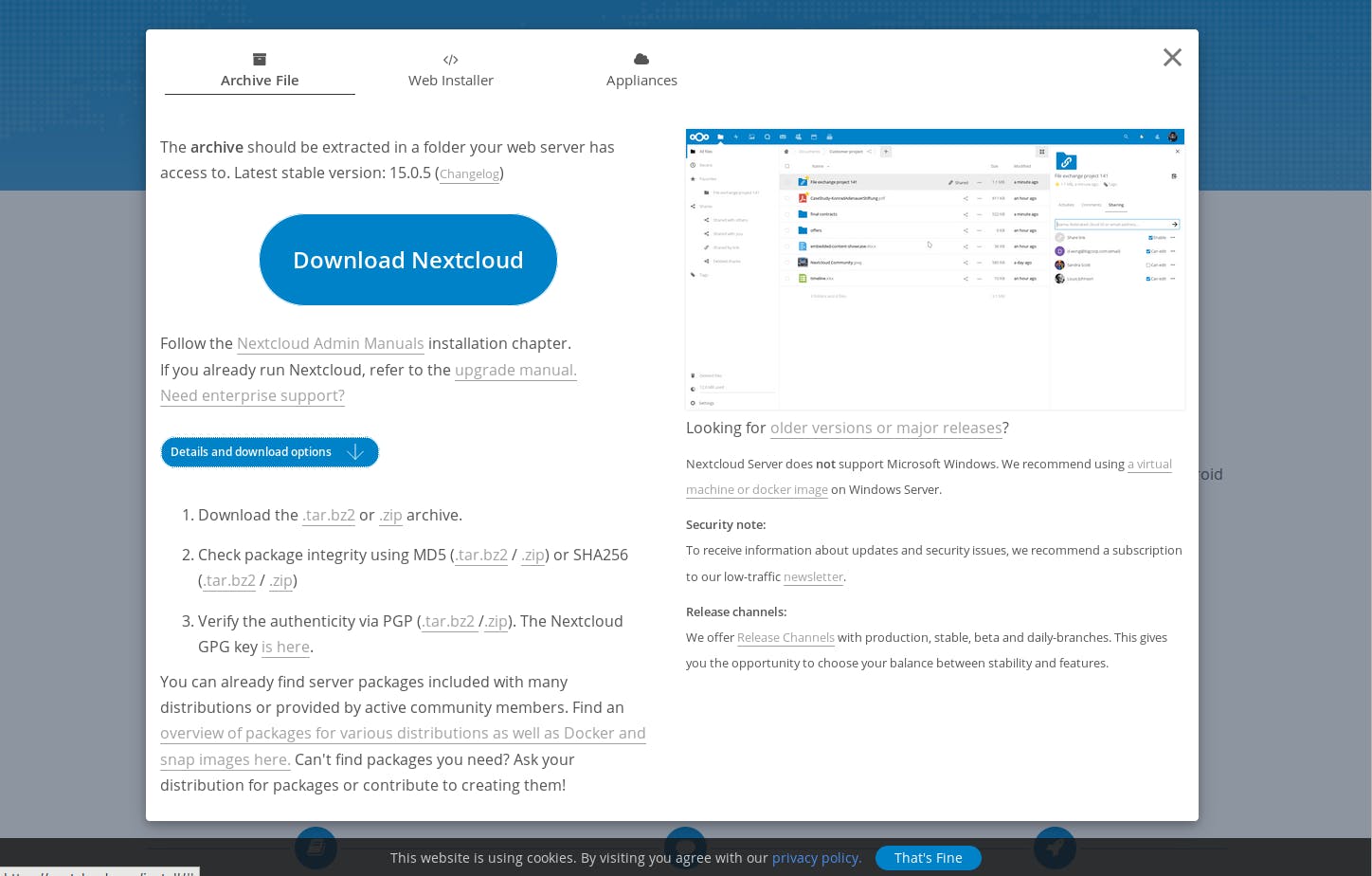Download the .zip archive in step 1

pos(390,515)
